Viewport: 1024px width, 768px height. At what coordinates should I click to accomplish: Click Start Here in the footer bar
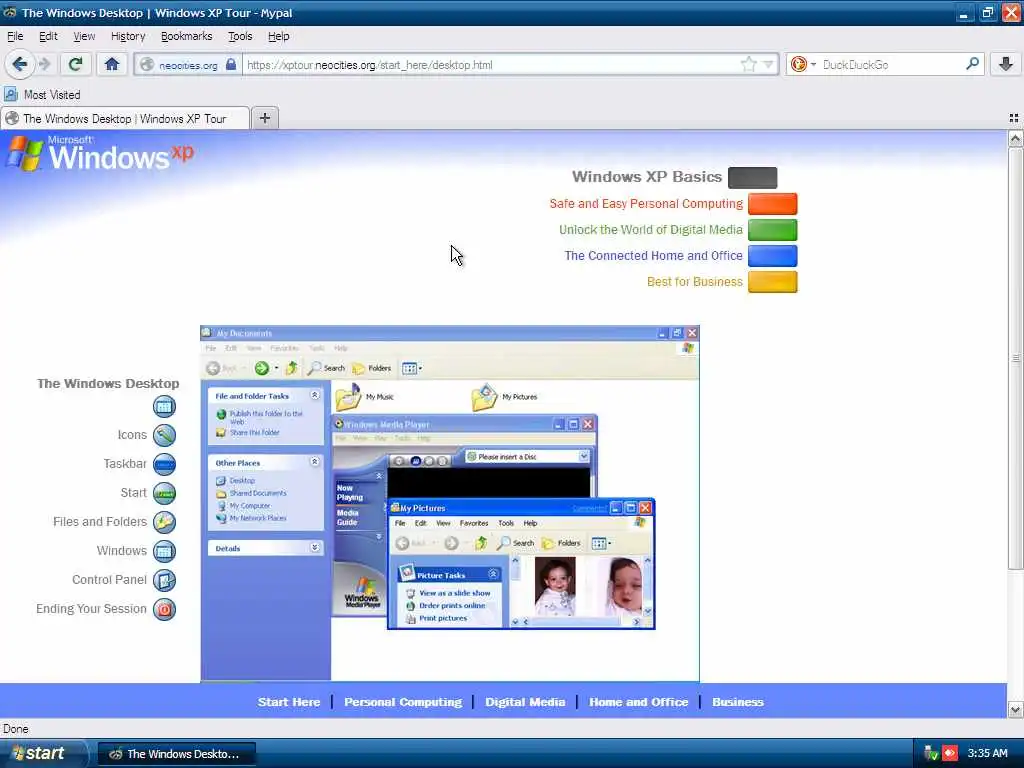(289, 702)
